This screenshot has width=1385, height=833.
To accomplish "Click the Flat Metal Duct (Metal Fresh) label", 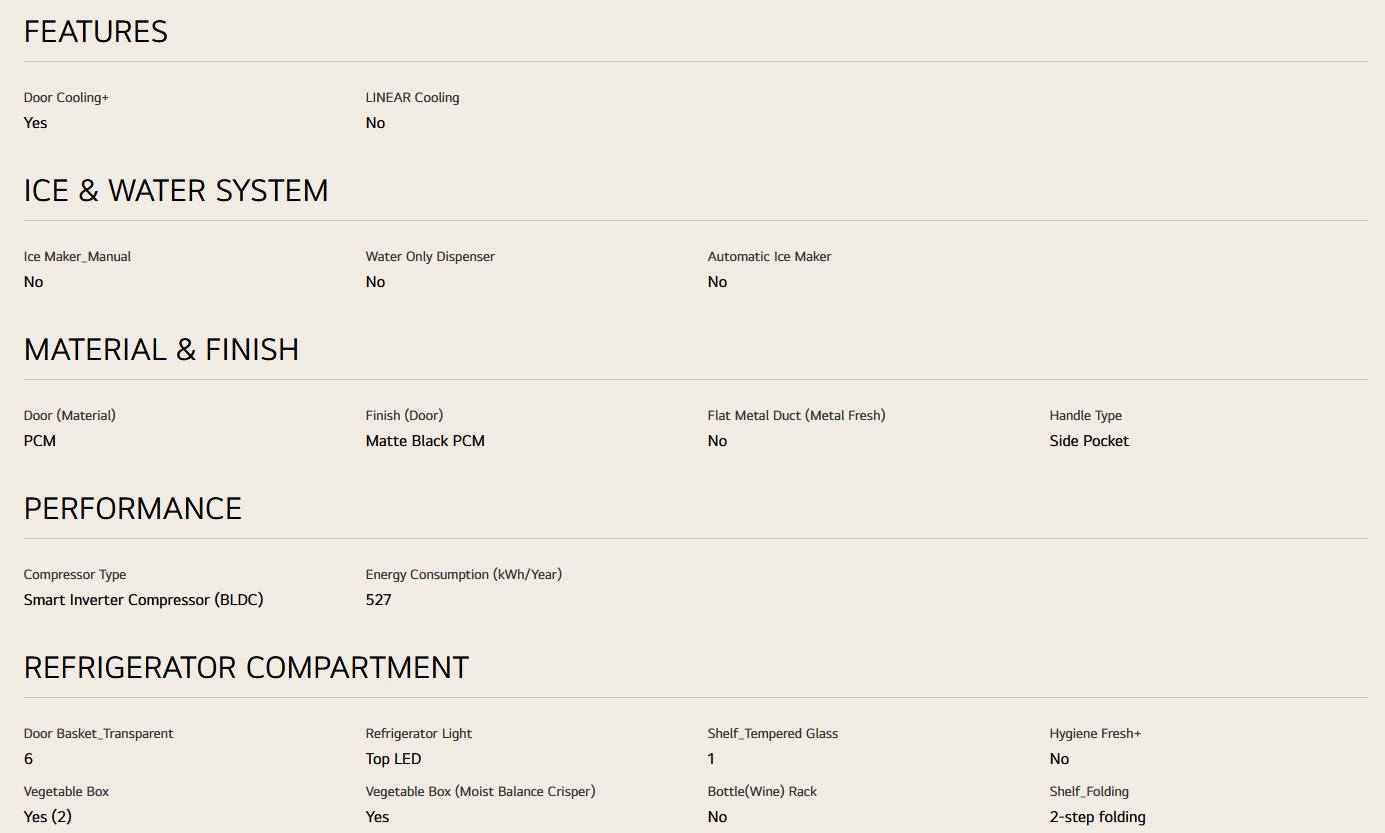I will click(x=796, y=416).
